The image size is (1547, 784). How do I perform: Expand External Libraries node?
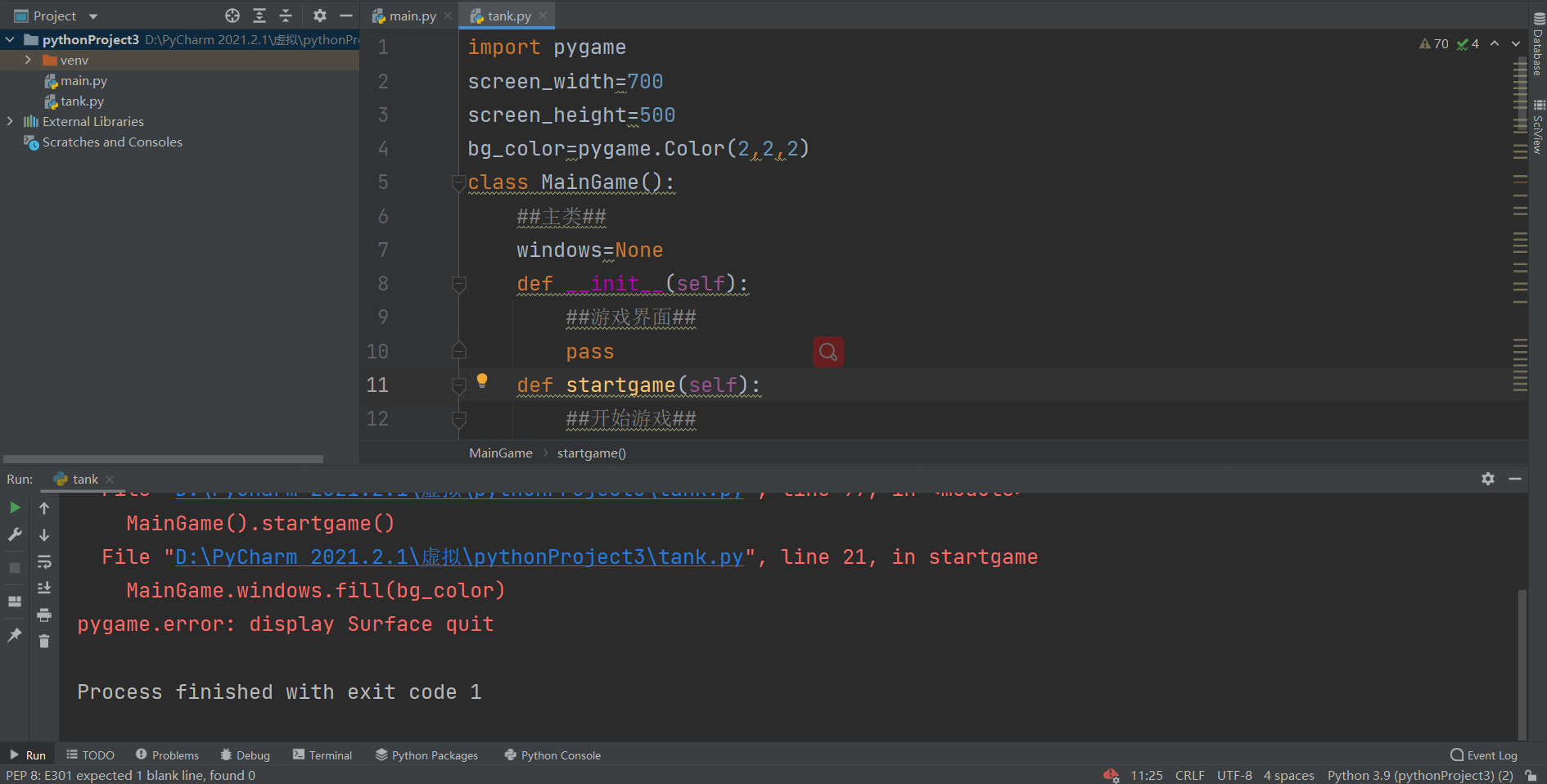(x=10, y=121)
